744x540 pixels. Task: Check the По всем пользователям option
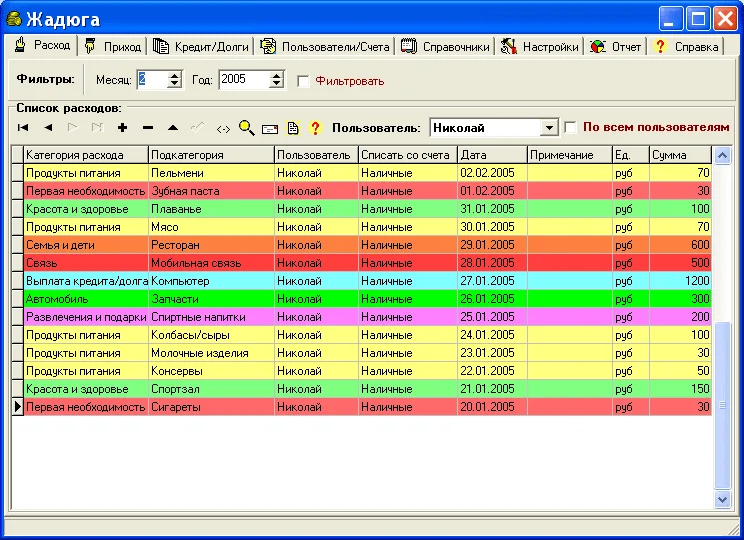[x=571, y=127]
